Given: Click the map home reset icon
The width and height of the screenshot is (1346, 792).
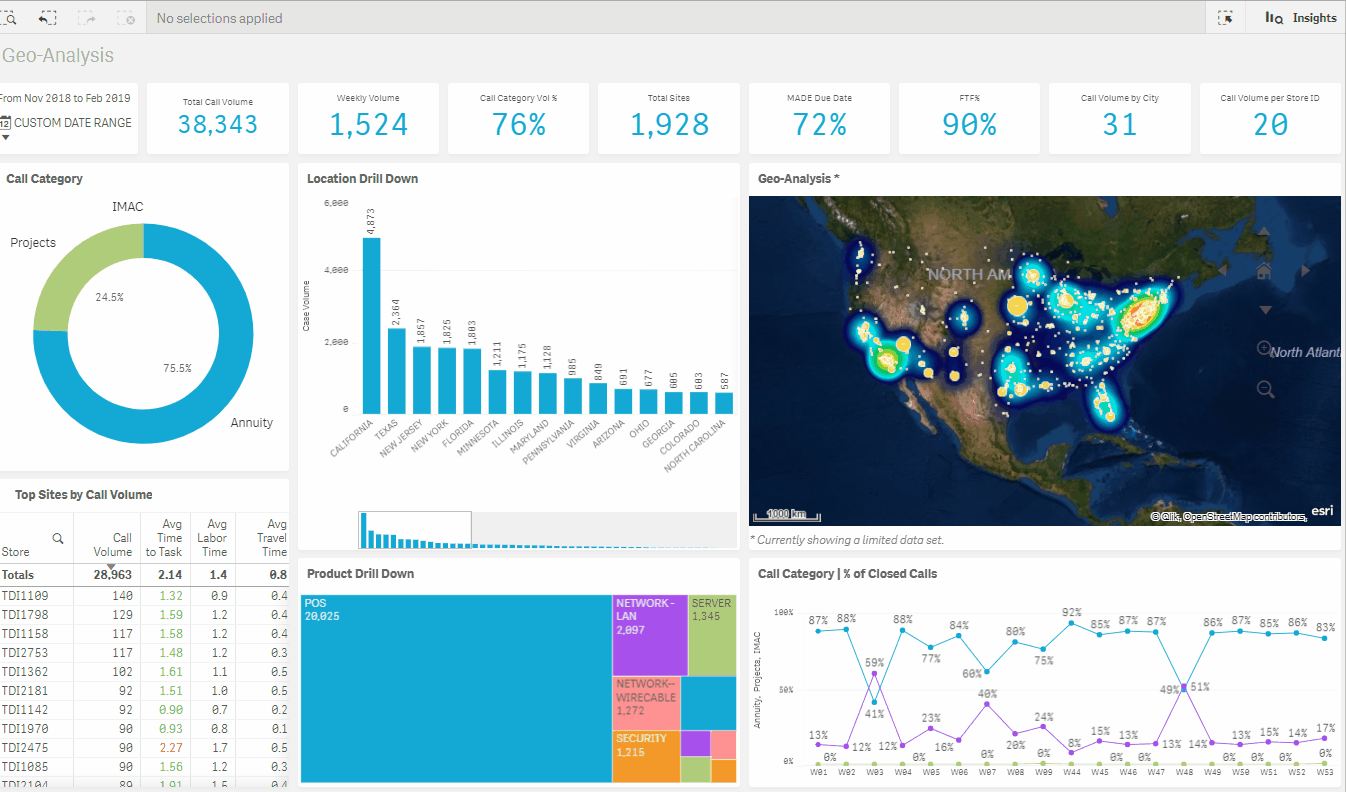Looking at the screenshot, I should pos(1264,271).
